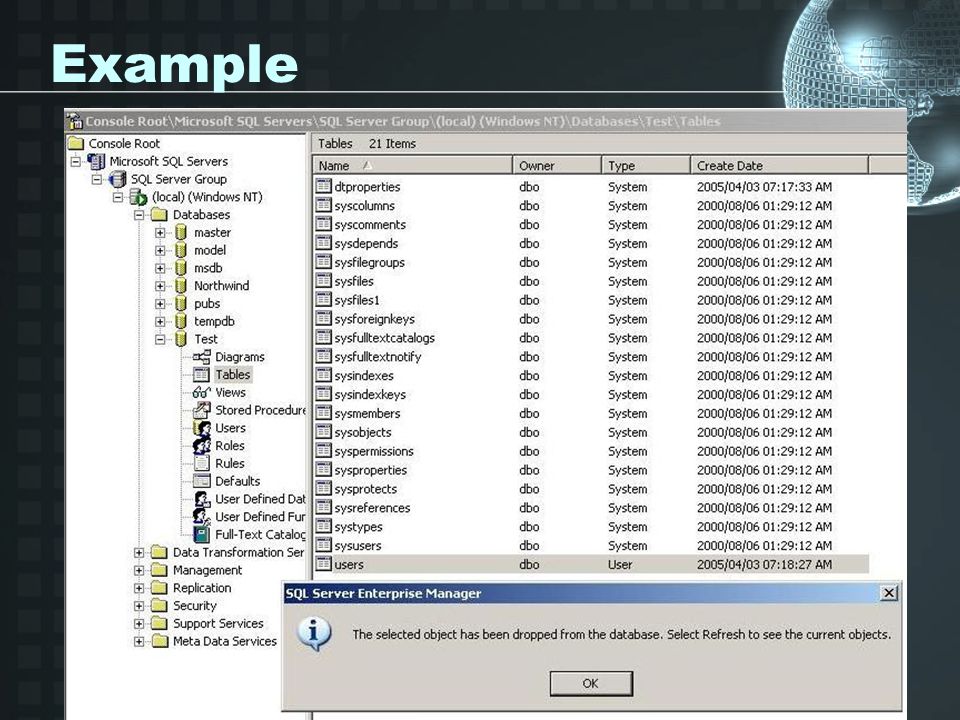This screenshot has width=960, height=720.
Task: Click the pubs database label
Action: [207, 304]
